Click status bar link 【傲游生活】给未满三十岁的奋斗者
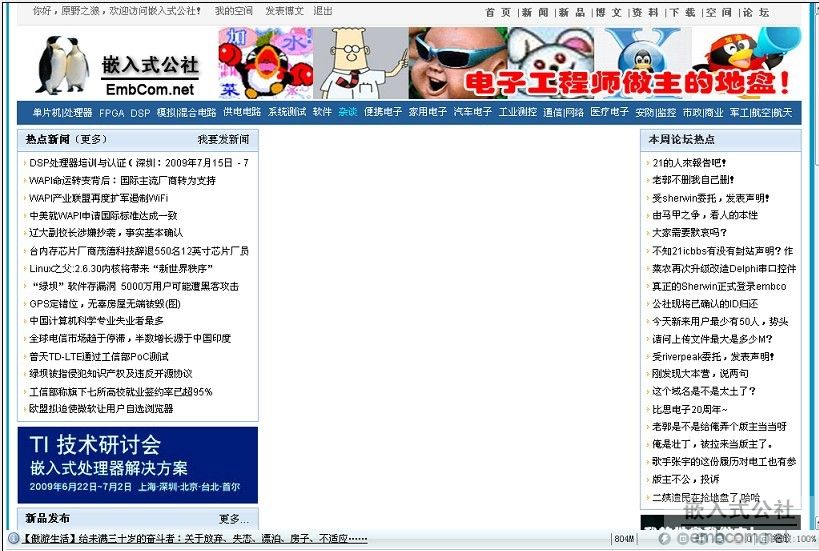 [194, 538]
